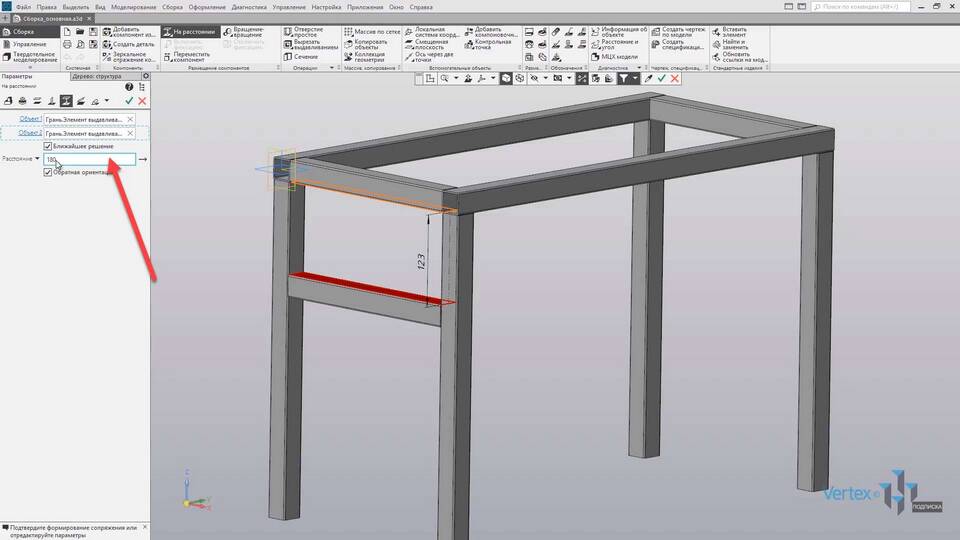
Task: Click the distance value input field
Action: tap(90, 159)
